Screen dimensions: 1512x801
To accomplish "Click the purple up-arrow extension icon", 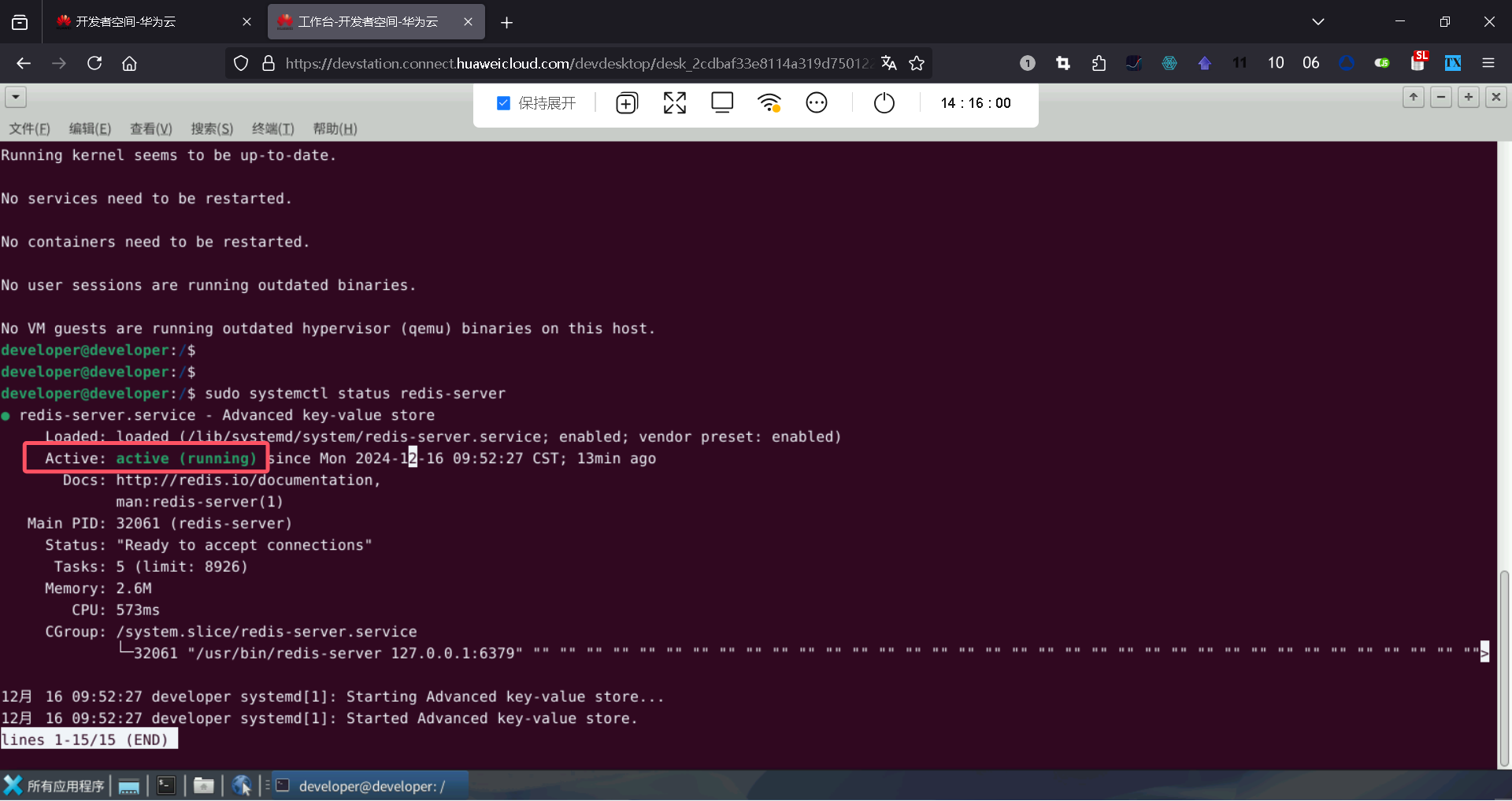I will pos(1205,63).
